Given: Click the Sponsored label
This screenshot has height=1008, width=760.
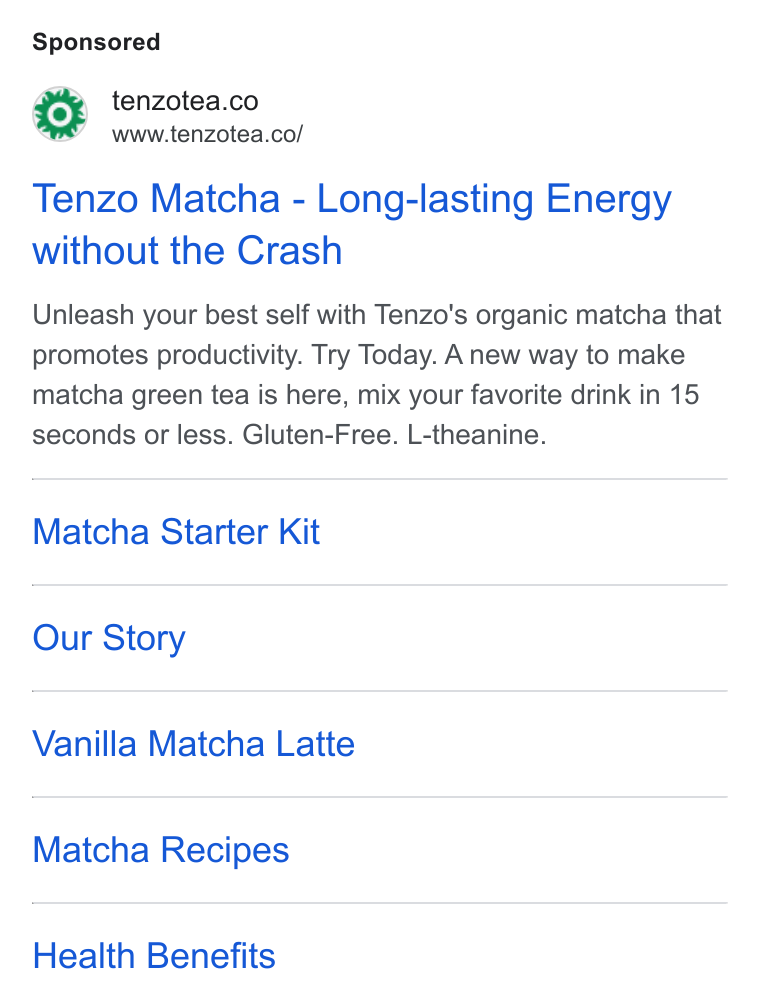Looking at the screenshot, I should tap(96, 42).
